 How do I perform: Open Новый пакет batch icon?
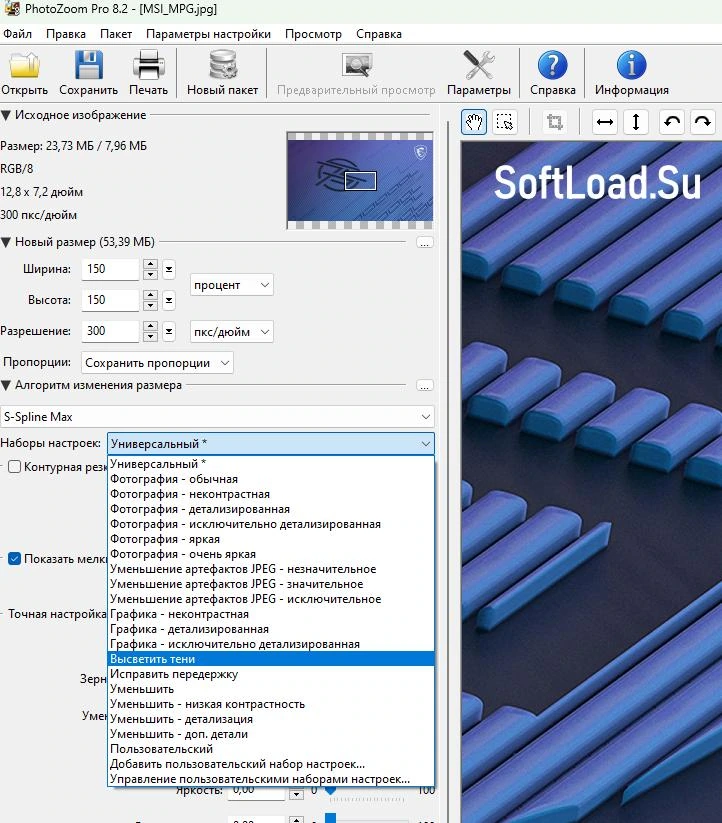pos(222,65)
